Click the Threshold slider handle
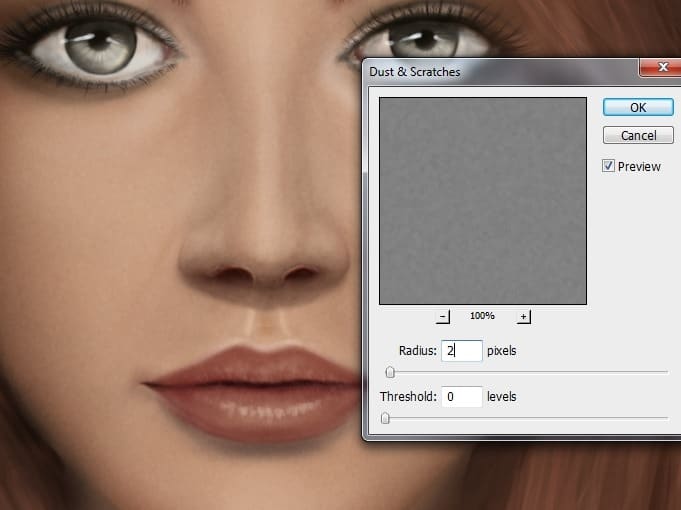 [x=385, y=418]
